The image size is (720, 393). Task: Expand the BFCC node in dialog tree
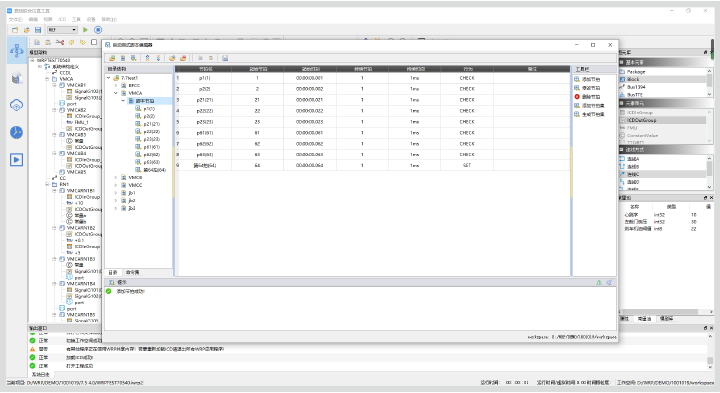[x=116, y=85]
